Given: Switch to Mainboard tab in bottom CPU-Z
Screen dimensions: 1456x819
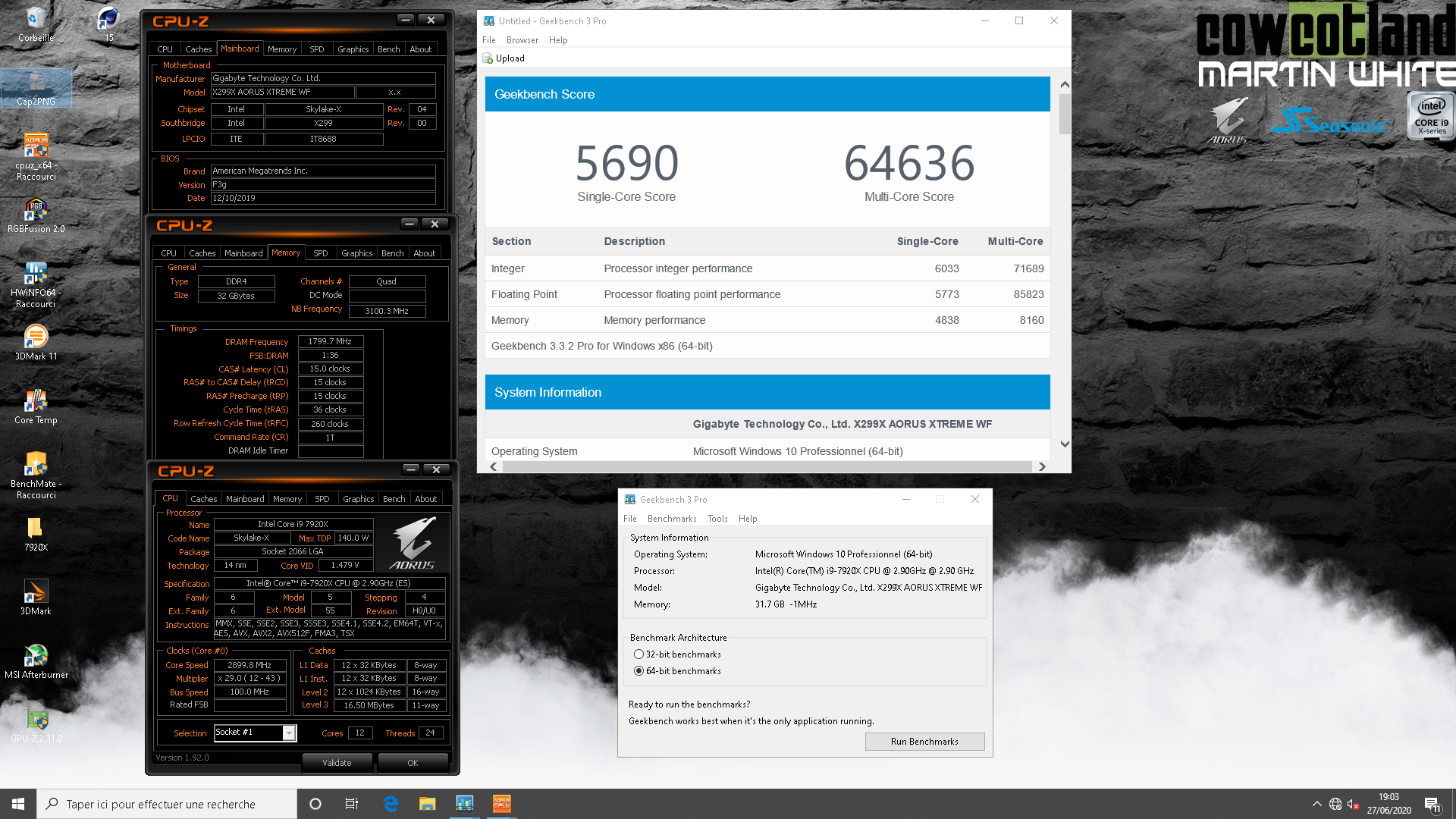Looking at the screenshot, I should click(245, 499).
